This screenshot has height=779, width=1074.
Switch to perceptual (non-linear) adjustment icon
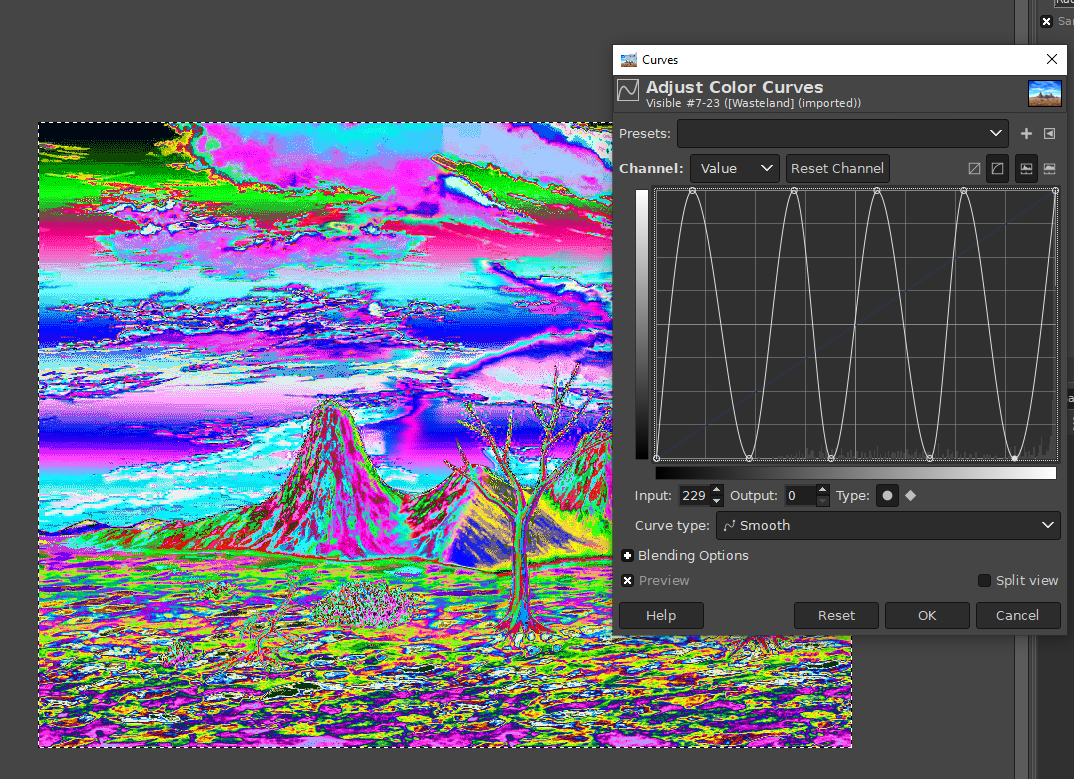coord(997,169)
